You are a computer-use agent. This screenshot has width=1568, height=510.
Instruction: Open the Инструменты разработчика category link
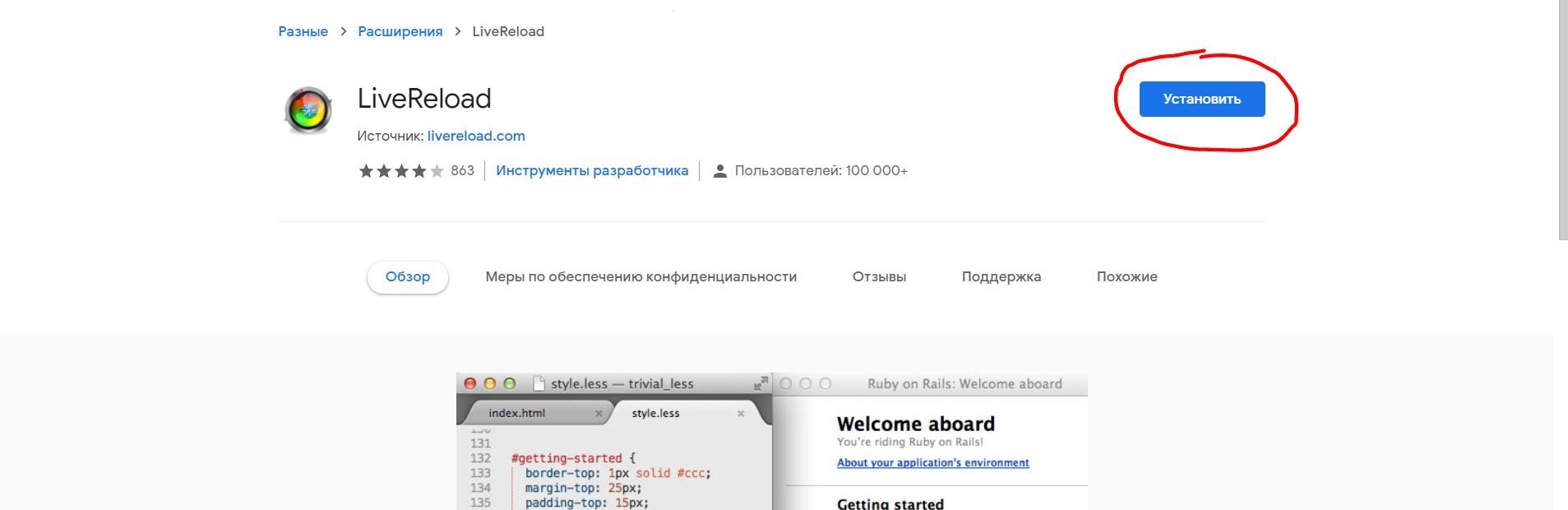(x=592, y=171)
